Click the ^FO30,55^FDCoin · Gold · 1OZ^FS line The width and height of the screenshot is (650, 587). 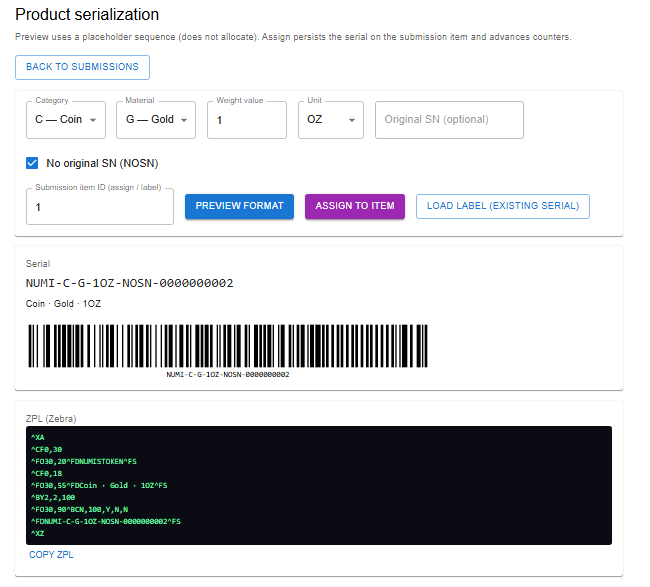[x=99, y=485]
